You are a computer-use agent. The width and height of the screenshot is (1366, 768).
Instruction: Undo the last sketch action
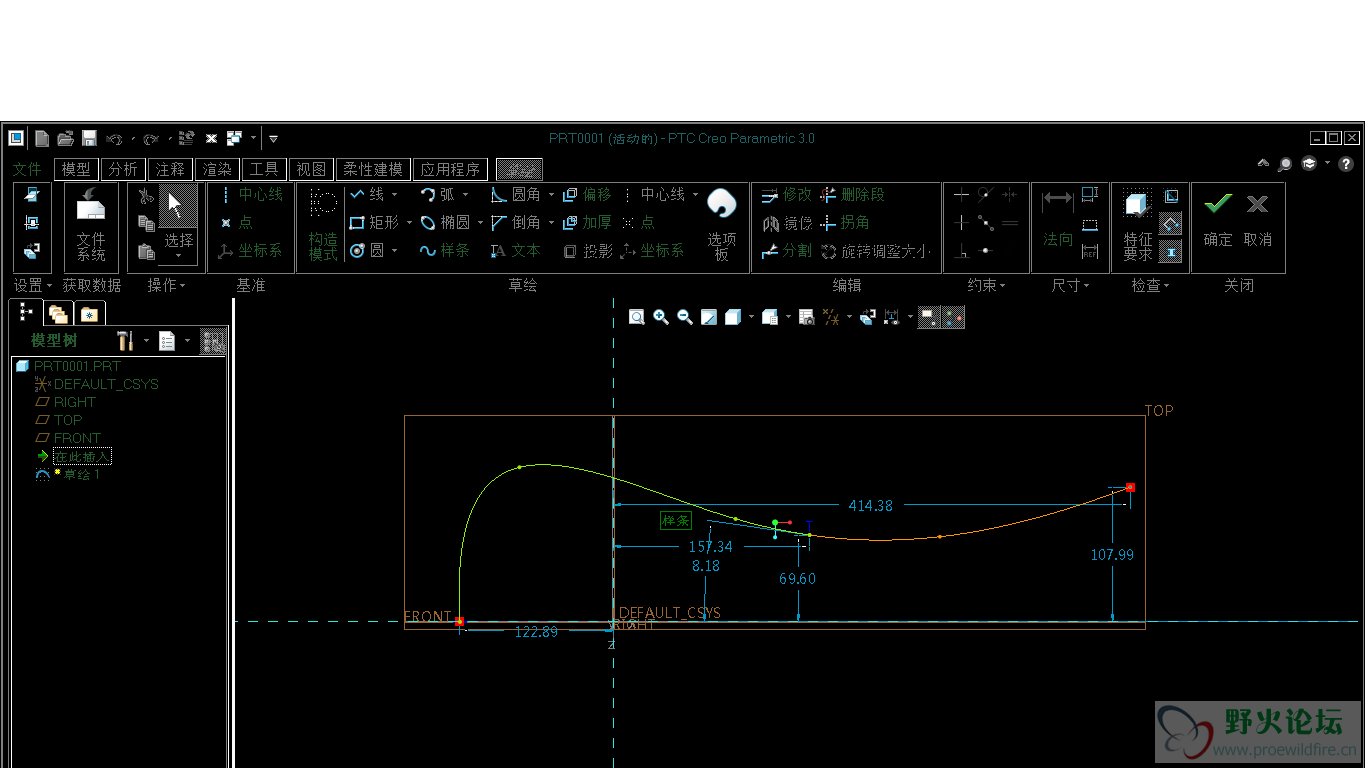114,138
